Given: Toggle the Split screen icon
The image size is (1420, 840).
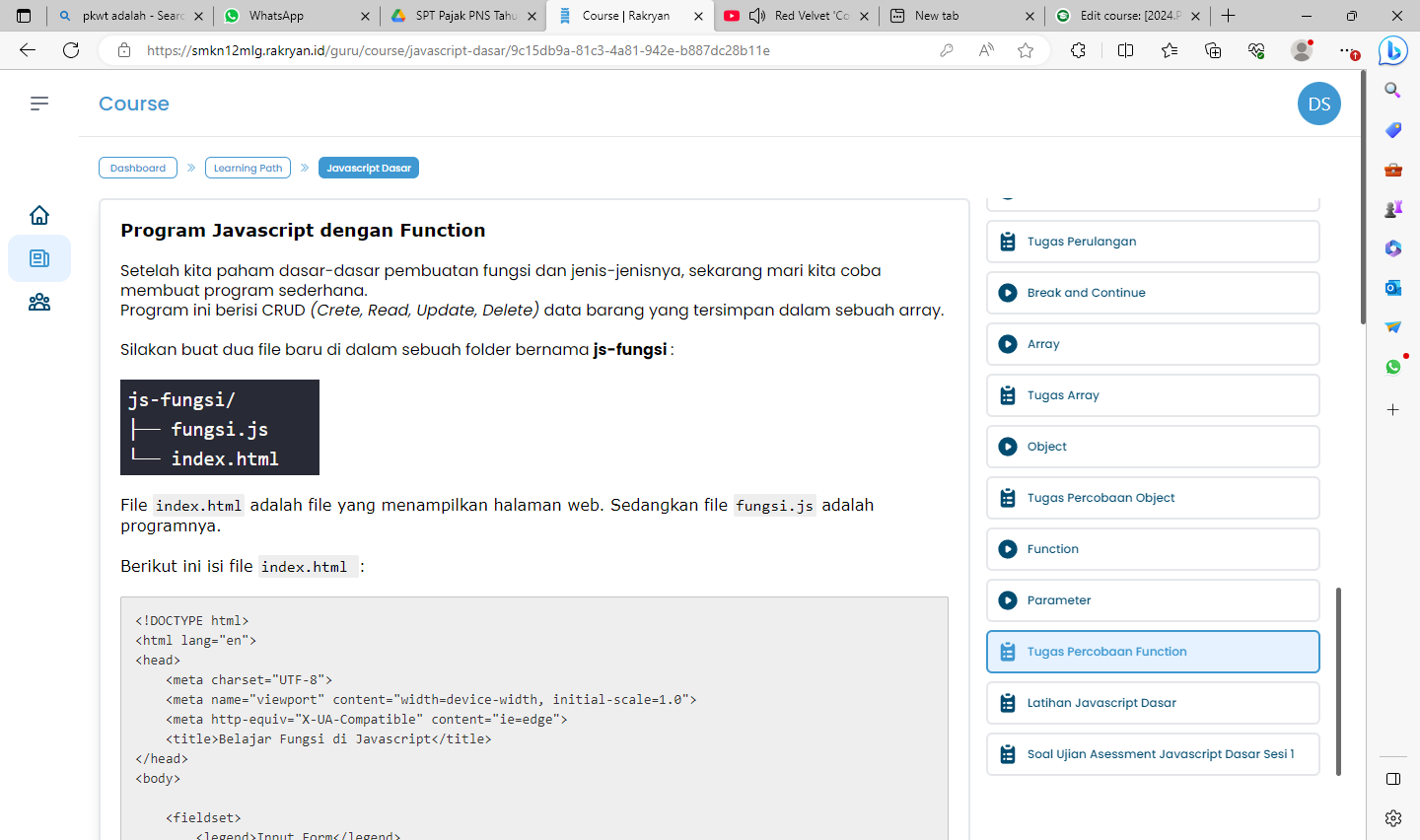Looking at the screenshot, I should click(1125, 50).
